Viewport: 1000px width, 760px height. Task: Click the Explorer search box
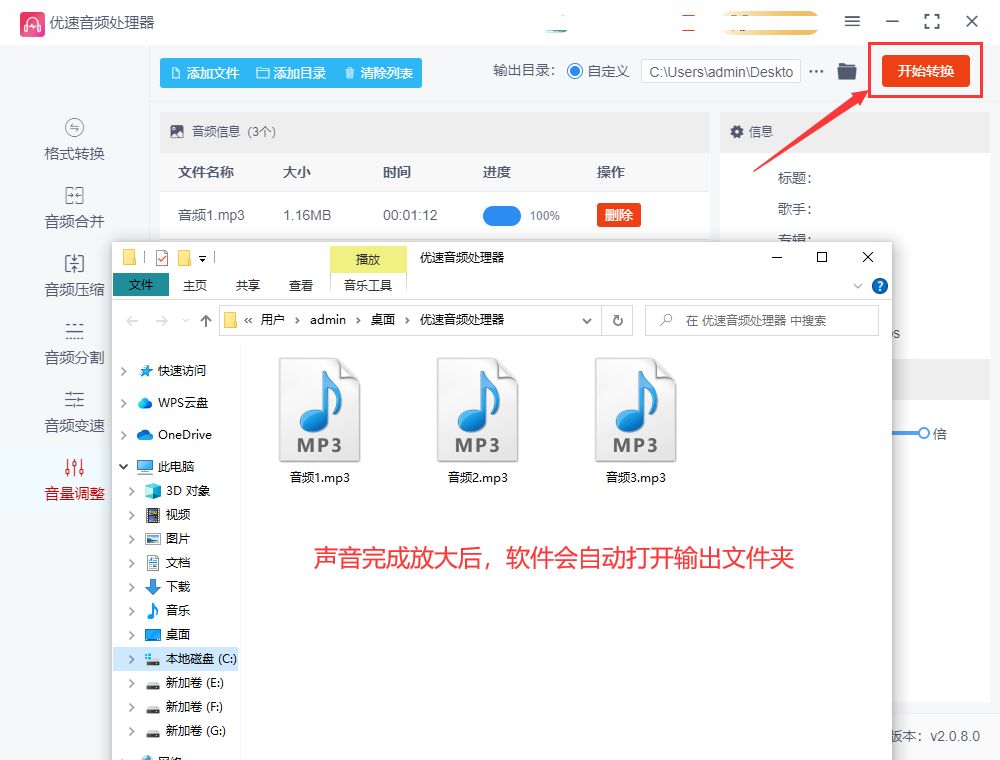[762, 320]
